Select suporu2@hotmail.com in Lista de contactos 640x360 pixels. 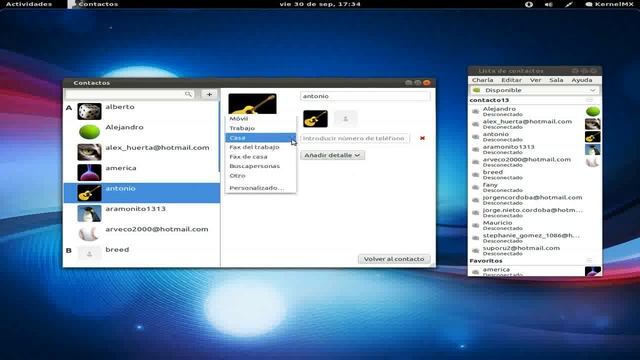coord(535,250)
